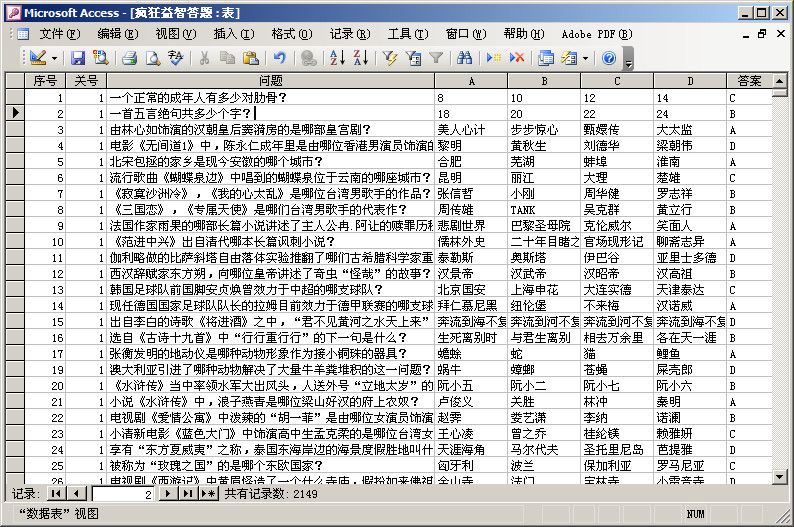Click the Database Window icon
The width and height of the screenshot is (794, 527).
[546, 58]
